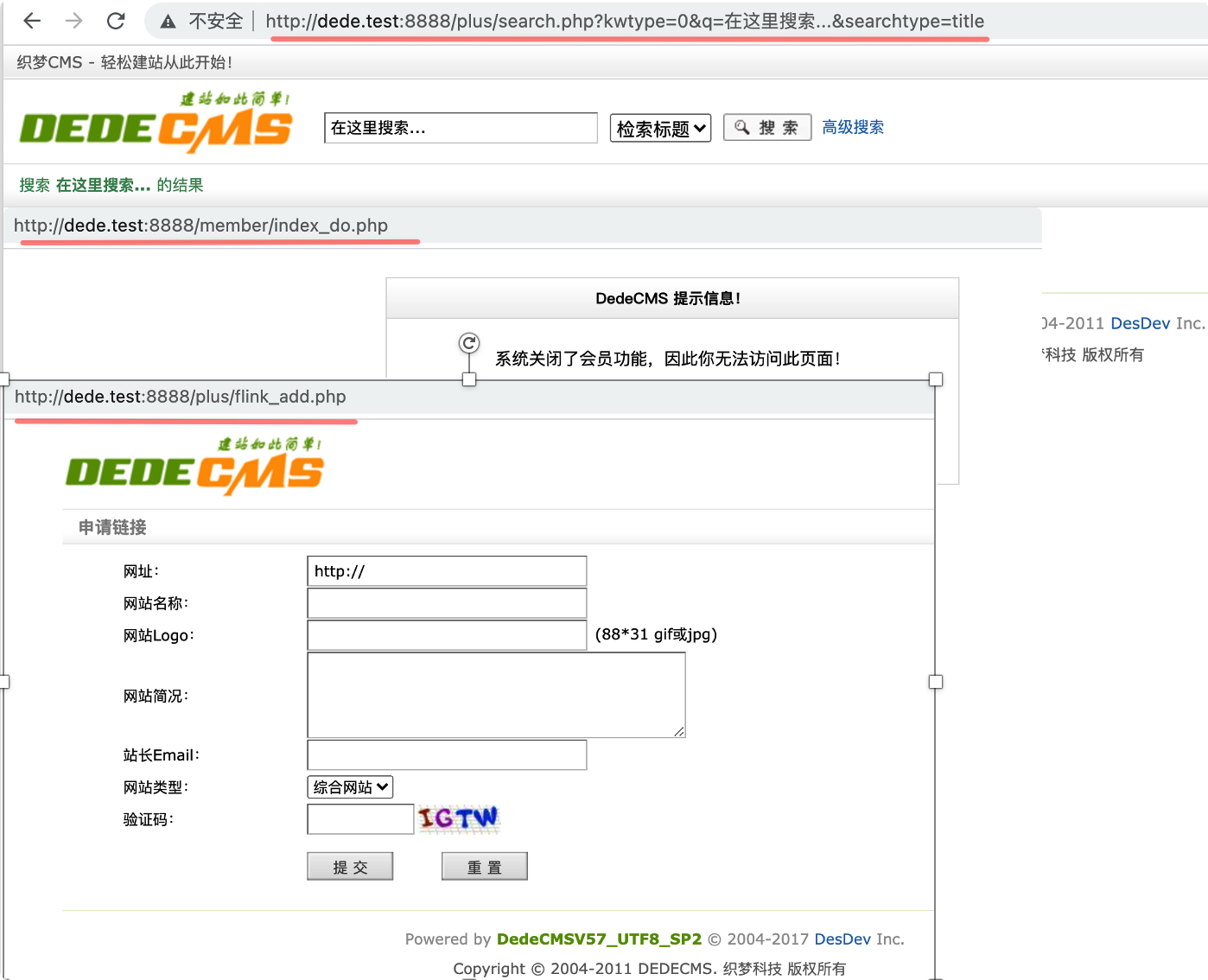The image size is (1208, 980).
Task: Click the search keyword input field
Action: [x=461, y=128]
